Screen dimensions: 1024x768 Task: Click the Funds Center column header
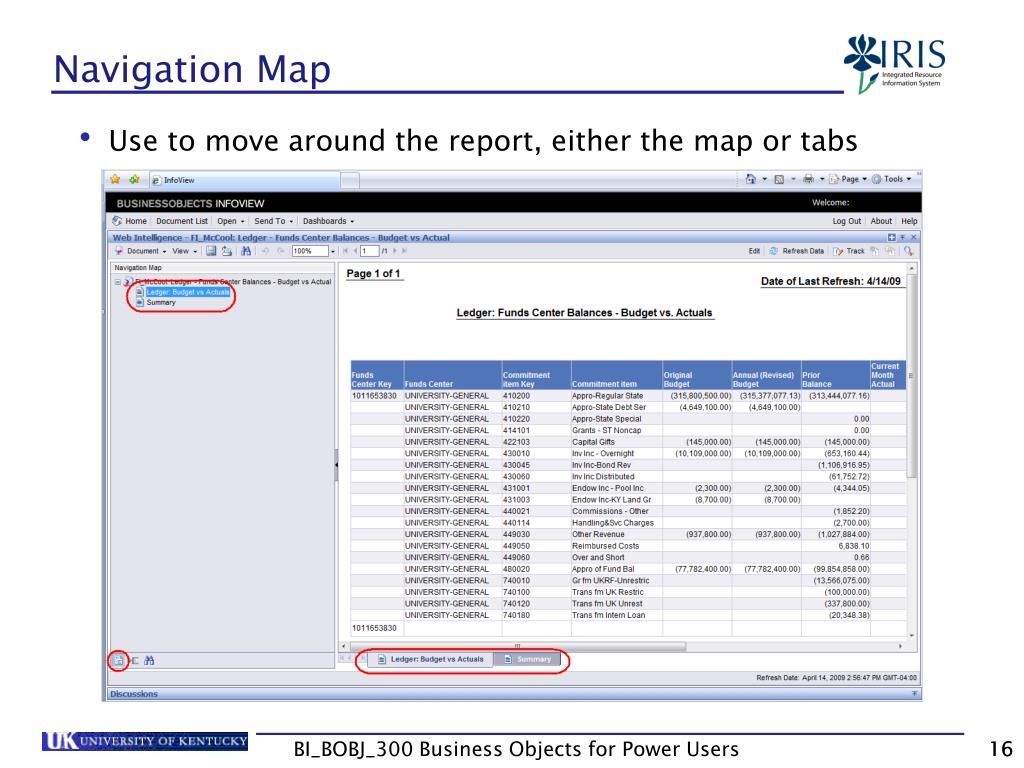click(x=453, y=376)
